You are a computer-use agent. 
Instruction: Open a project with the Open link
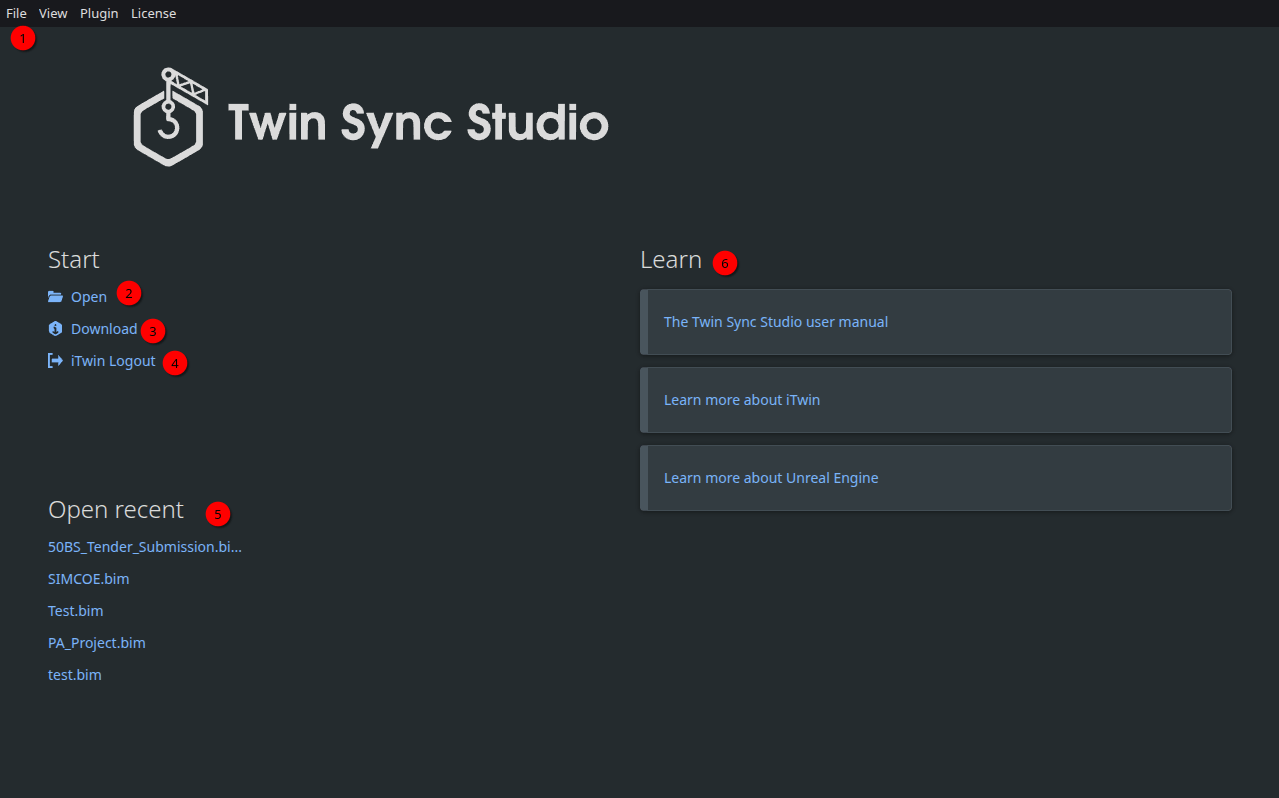88,296
